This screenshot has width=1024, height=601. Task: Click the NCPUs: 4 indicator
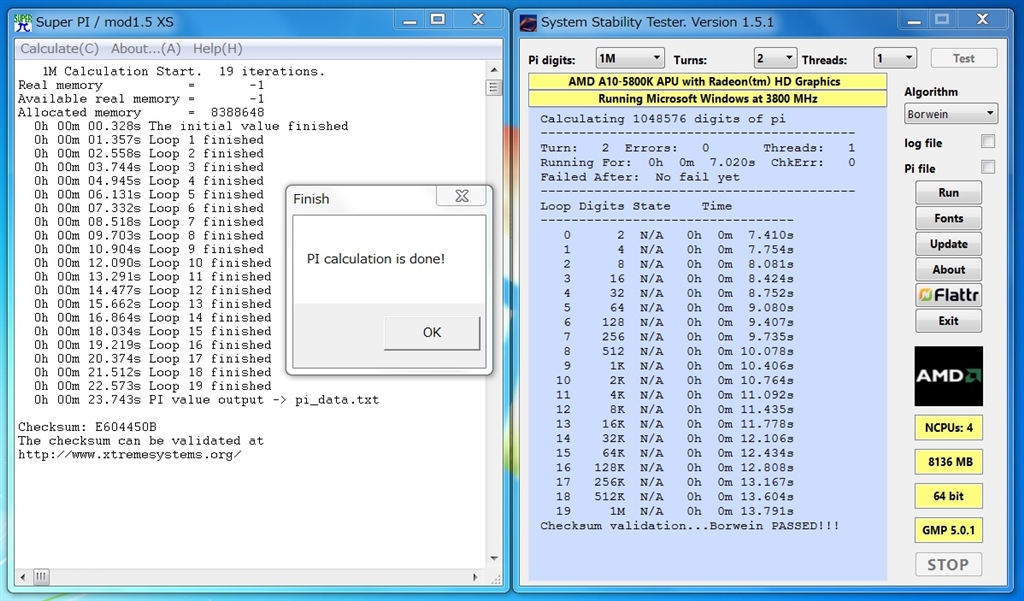948,428
